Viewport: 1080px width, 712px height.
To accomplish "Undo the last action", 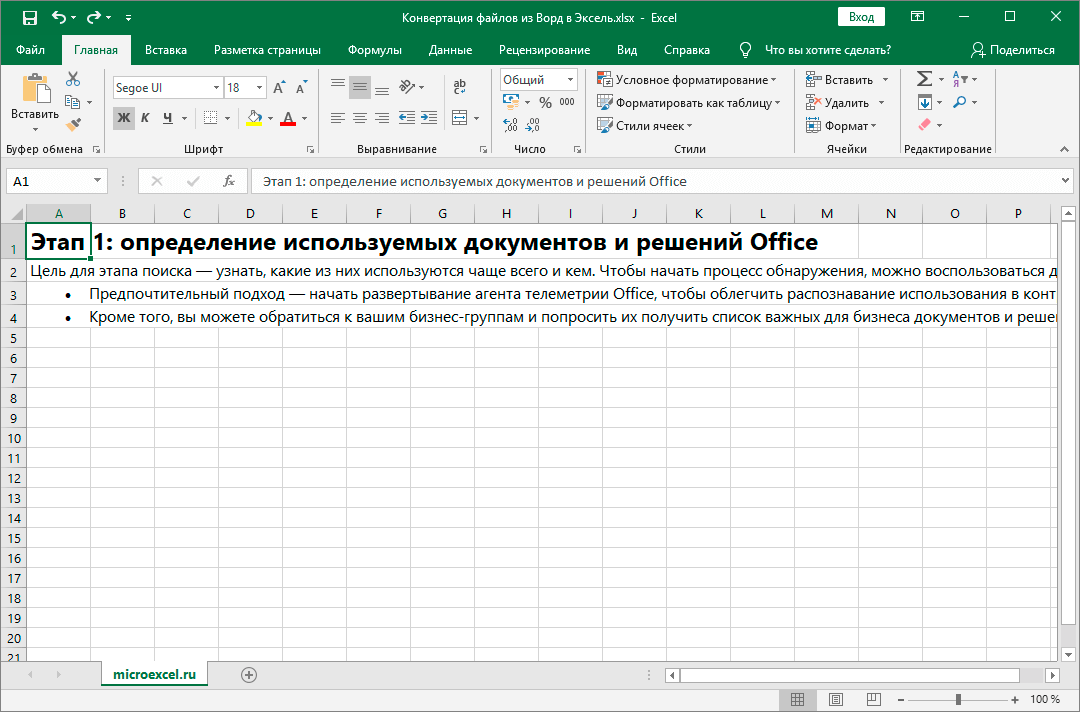I will coord(59,18).
